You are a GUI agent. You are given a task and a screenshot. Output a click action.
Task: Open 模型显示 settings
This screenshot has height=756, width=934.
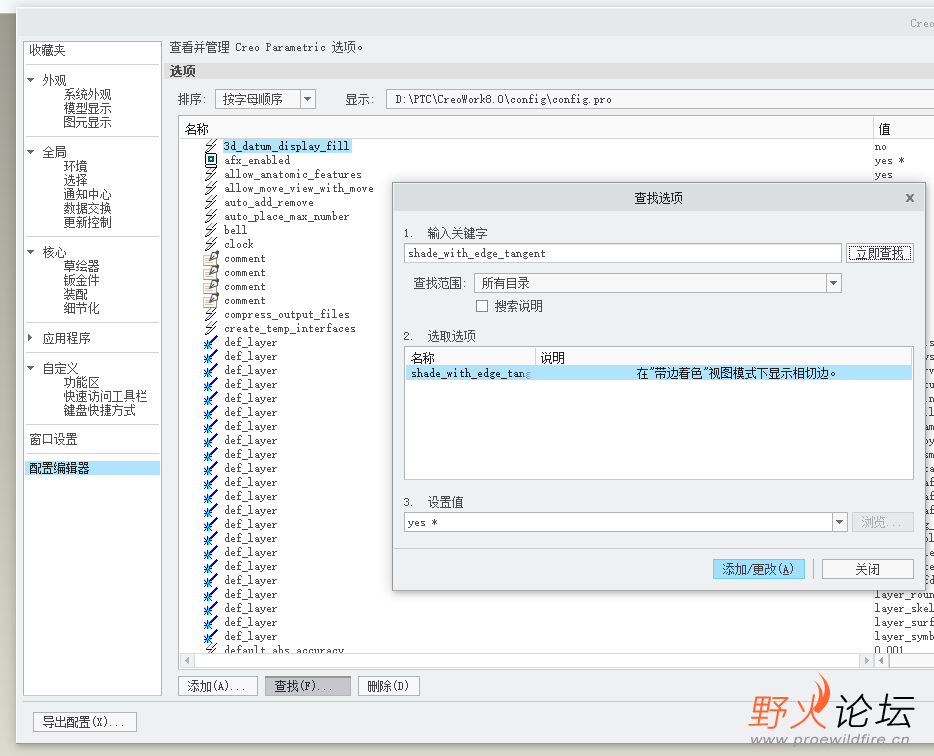point(88,108)
